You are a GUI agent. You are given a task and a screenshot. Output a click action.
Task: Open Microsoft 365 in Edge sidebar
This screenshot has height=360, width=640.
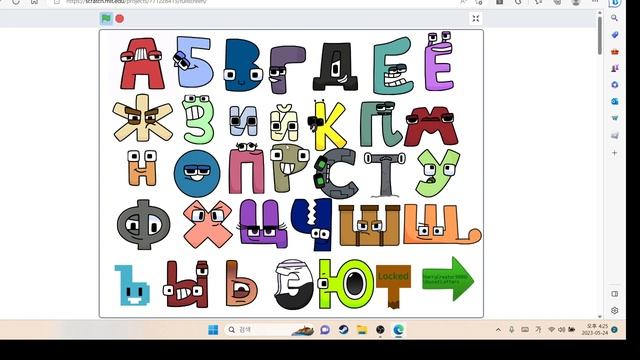coord(615,85)
